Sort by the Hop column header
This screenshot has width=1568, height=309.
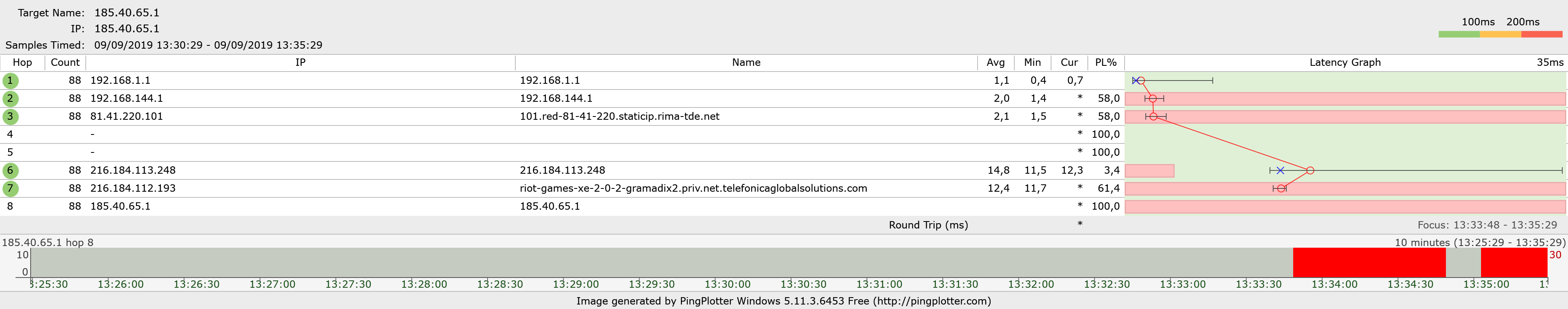pyautogui.click(x=22, y=62)
